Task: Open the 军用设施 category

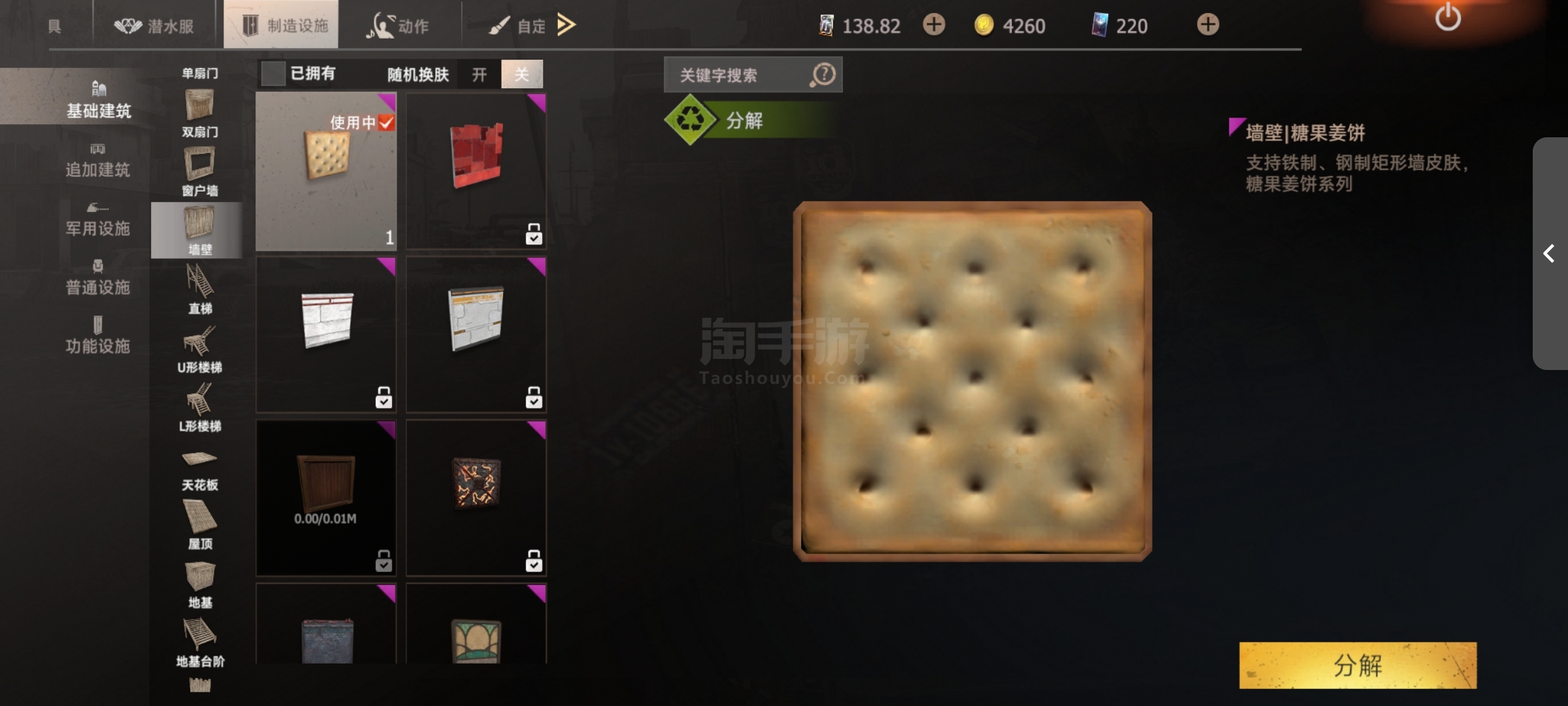Action: [98, 220]
